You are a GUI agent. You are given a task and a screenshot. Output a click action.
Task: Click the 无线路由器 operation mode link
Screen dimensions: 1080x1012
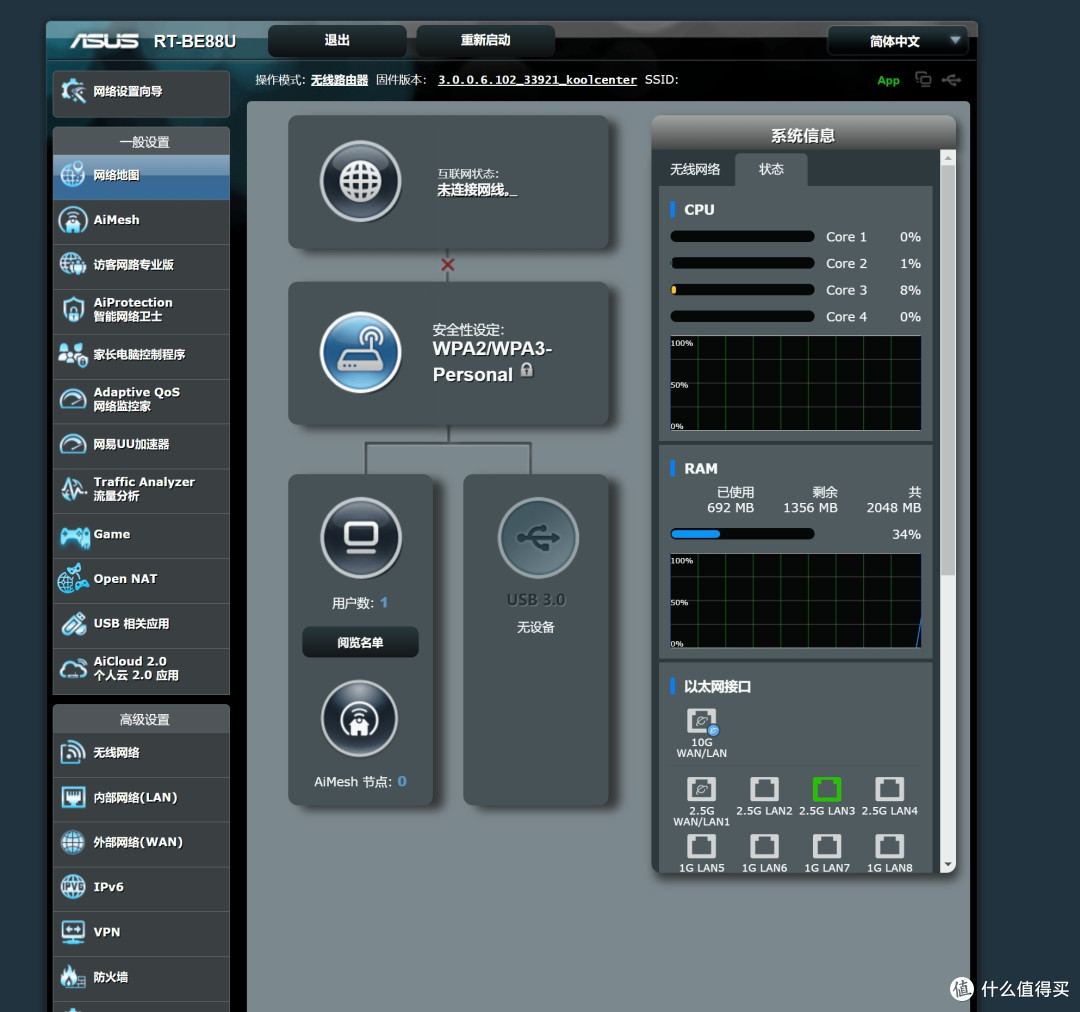339,80
